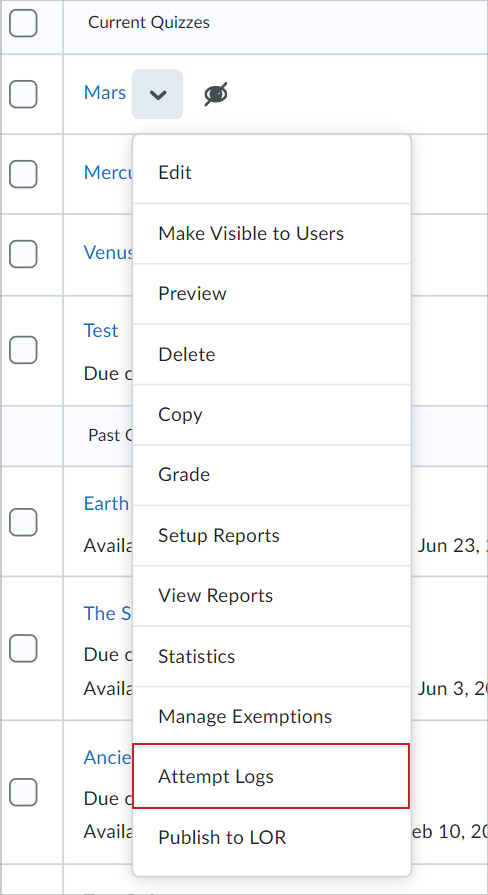Click the highlighted Attempt Logs option
The image size is (488, 895).
(x=272, y=776)
